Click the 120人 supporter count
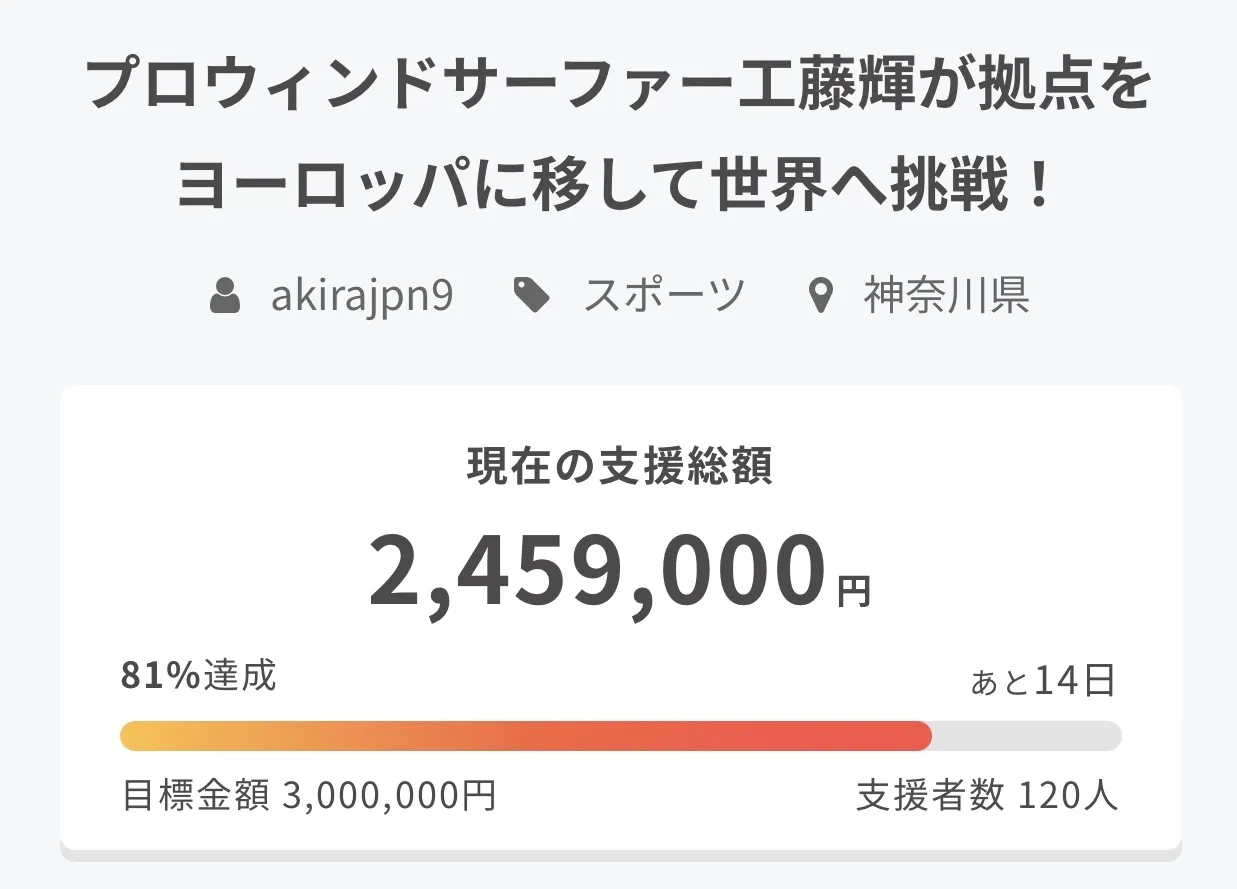 (x=1067, y=796)
